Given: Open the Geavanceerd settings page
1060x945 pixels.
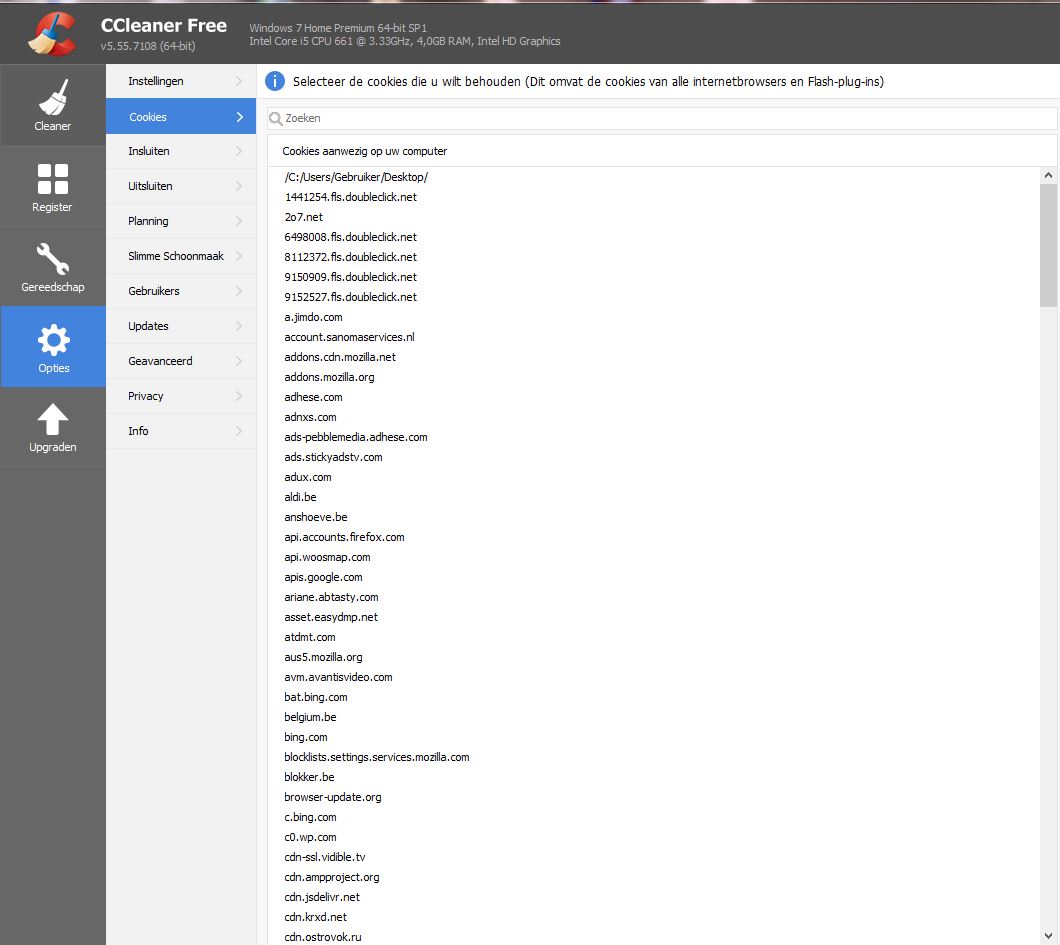Looking at the screenshot, I should tap(160, 361).
